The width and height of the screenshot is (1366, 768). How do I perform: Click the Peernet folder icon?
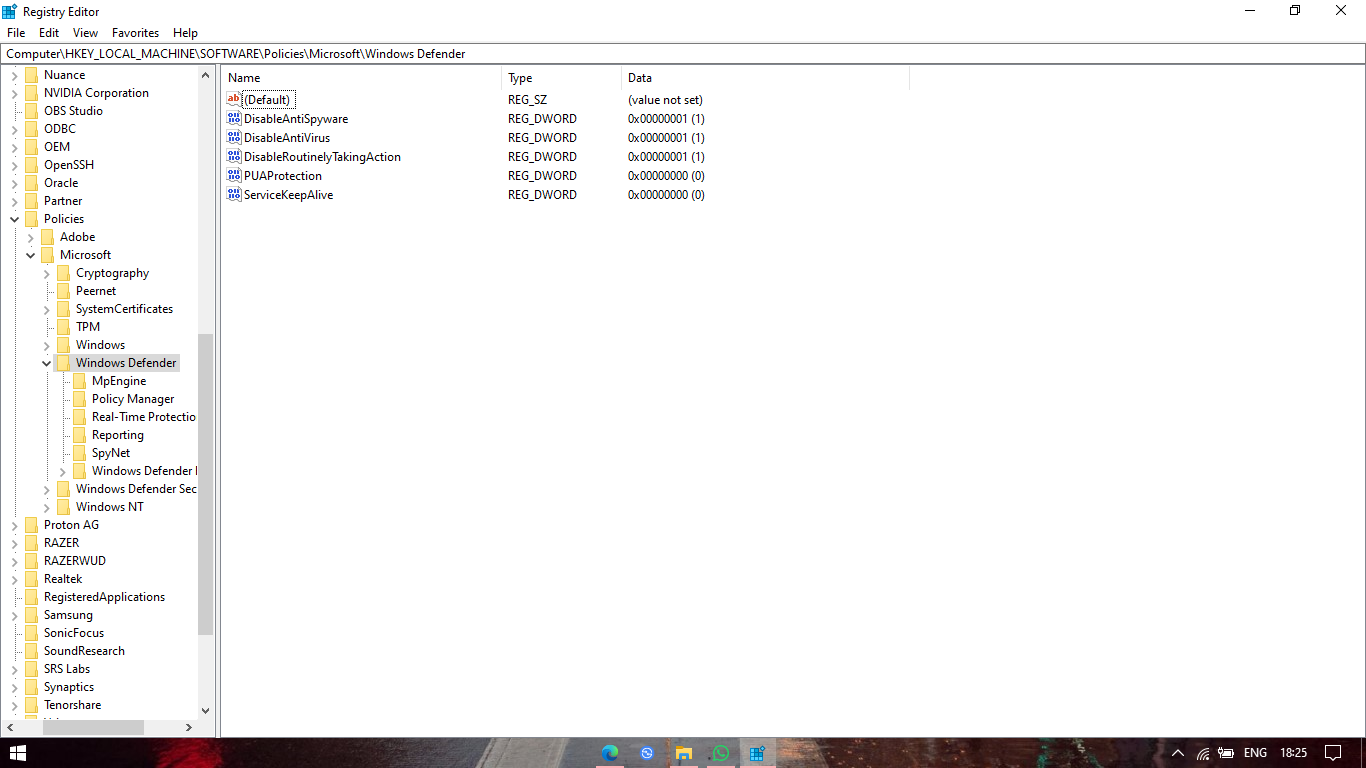tap(63, 291)
